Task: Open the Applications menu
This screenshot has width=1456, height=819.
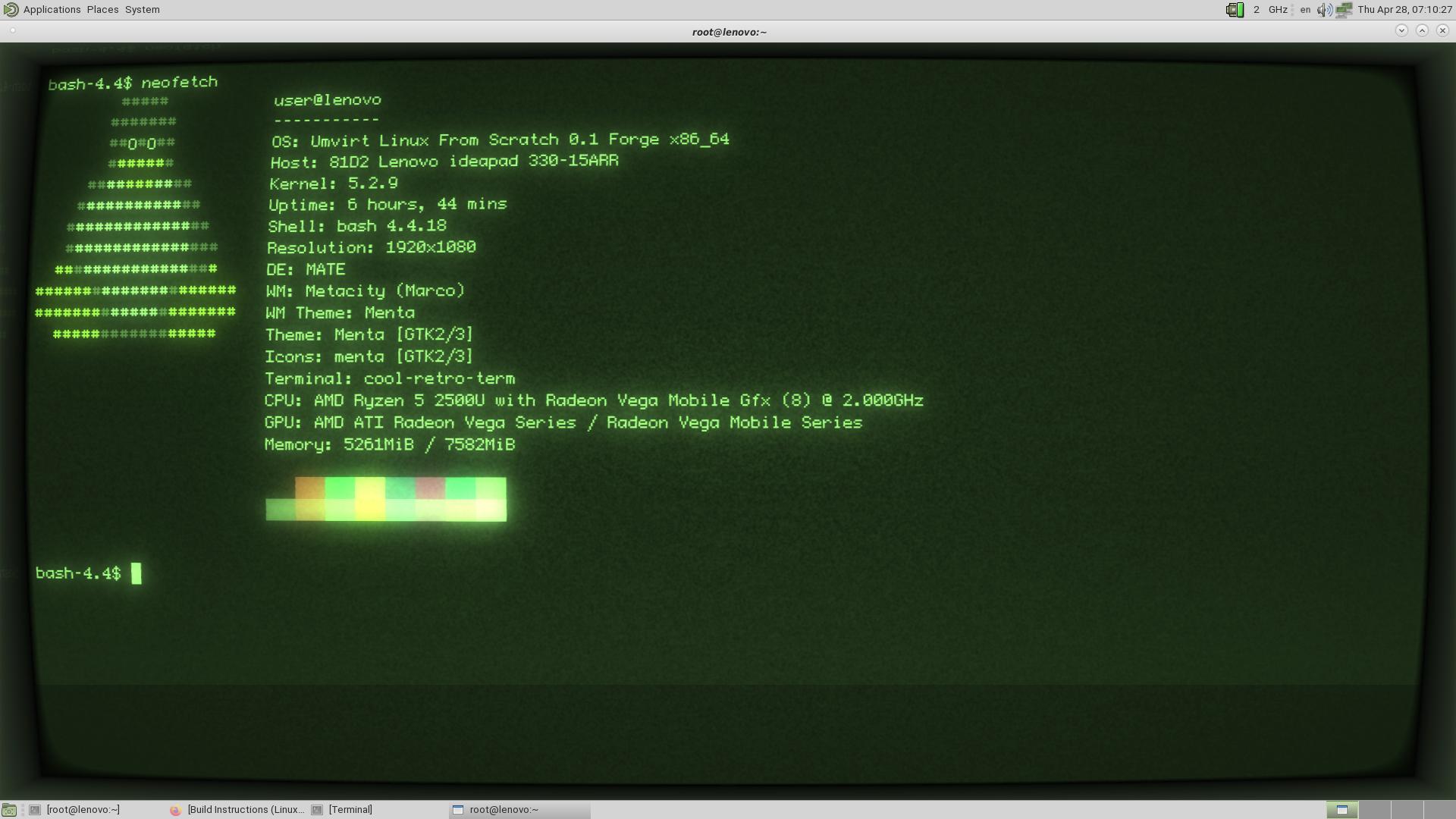Action: (x=52, y=10)
